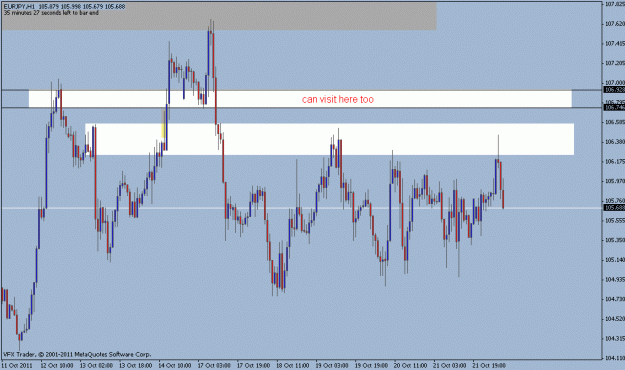
Task: Click the '13 Oct 02:00' time axis label
Action: (96, 365)
